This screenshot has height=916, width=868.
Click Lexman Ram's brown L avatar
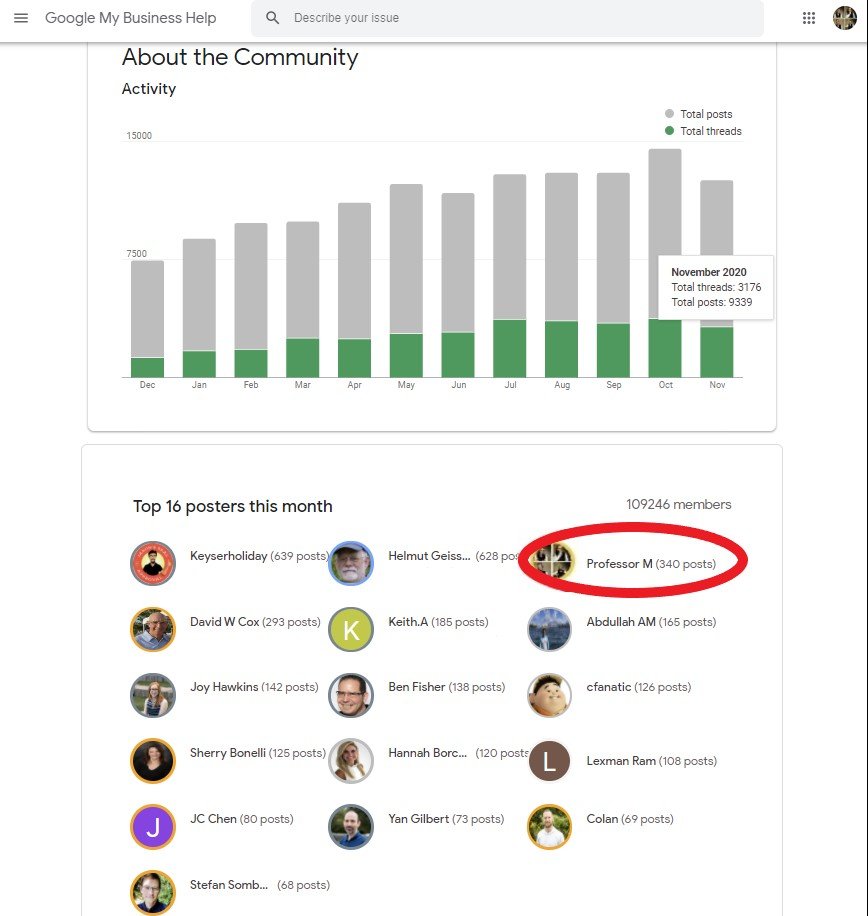tap(549, 761)
